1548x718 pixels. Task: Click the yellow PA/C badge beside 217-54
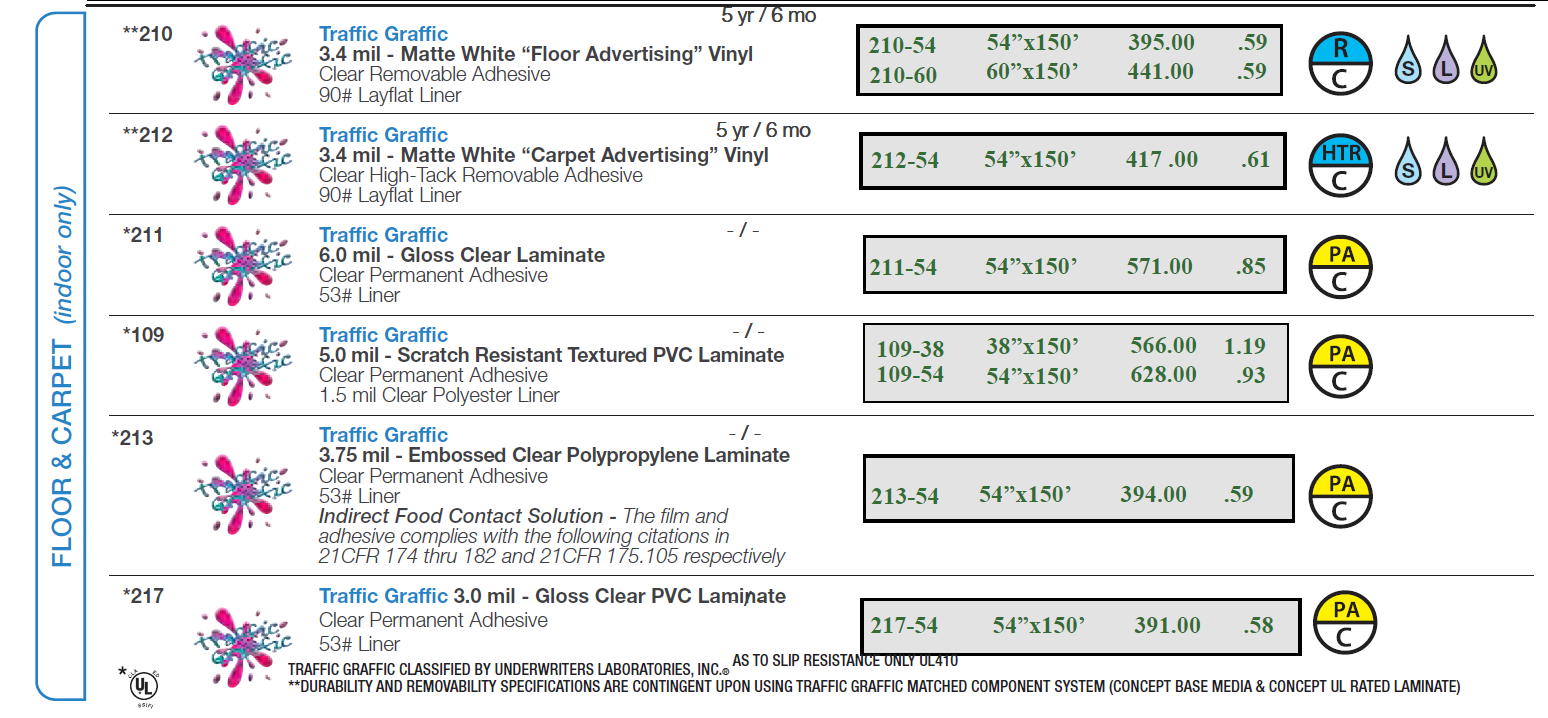coord(1345,623)
